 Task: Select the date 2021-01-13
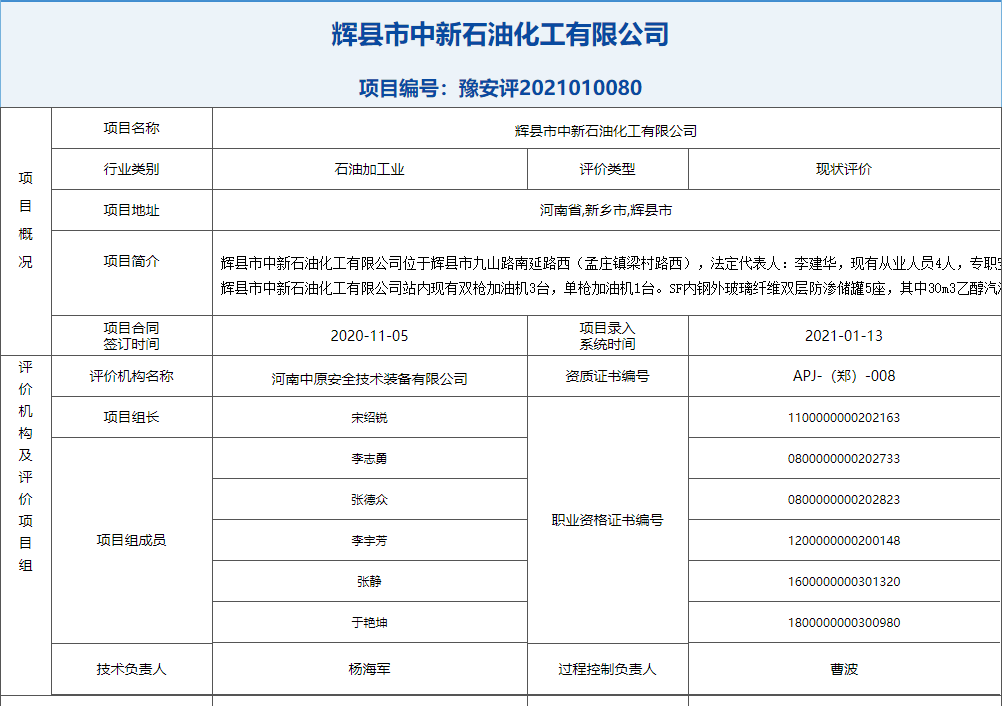(844, 335)
